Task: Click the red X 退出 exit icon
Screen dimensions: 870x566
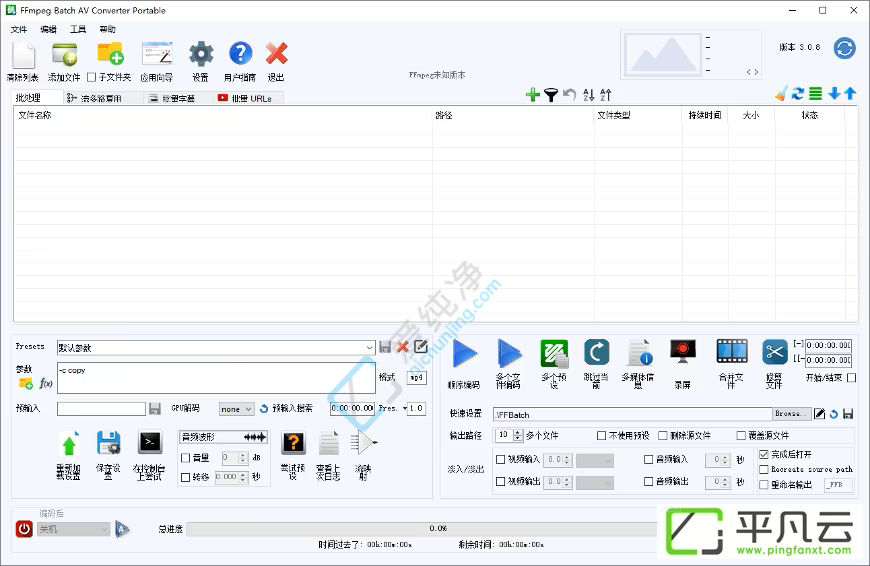Action: click(276, 54)
